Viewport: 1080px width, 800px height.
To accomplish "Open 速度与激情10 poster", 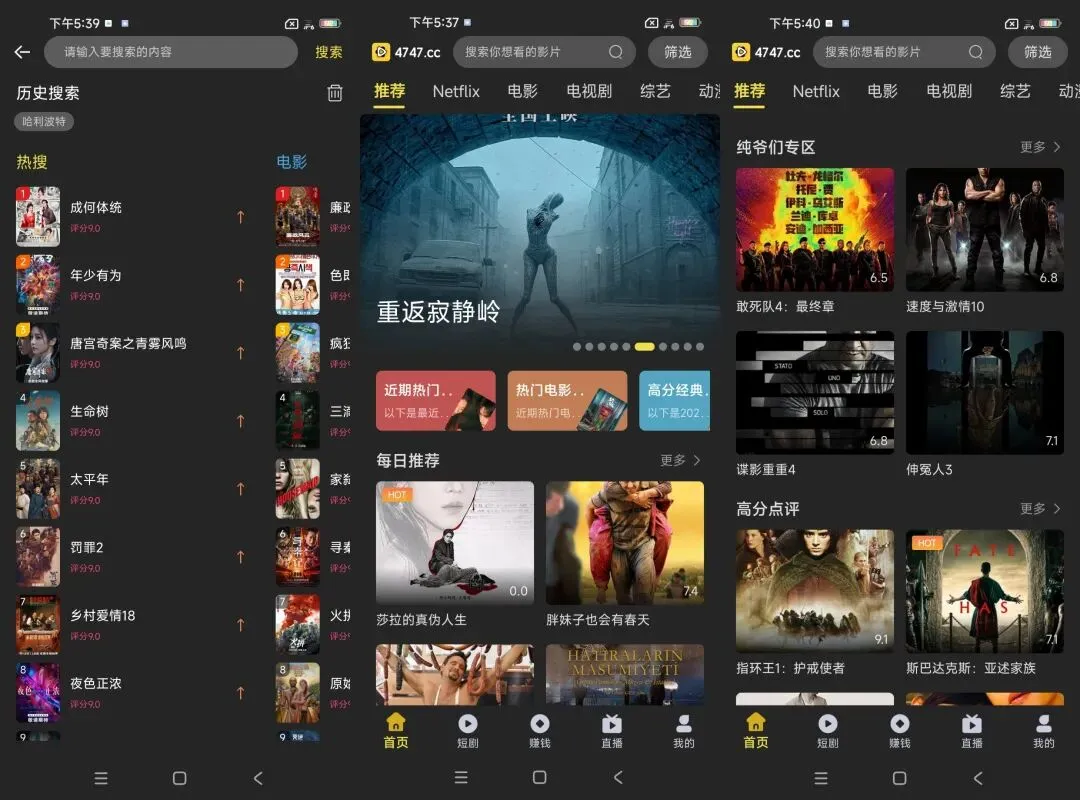I will [985, 229].
